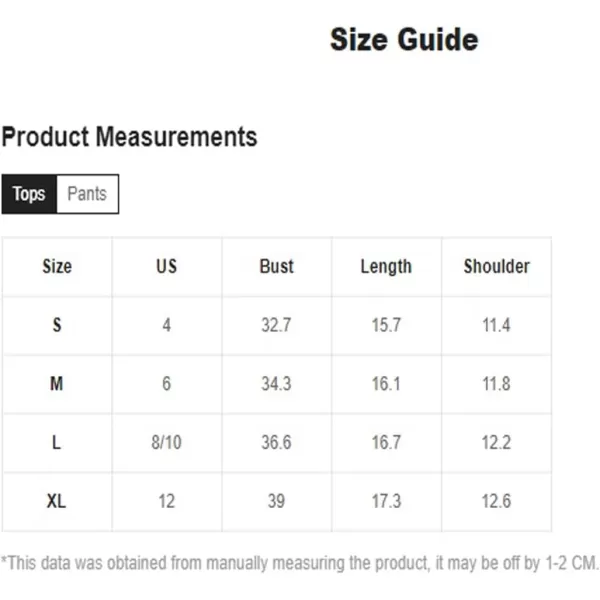600x600 pixels.
Task: Click the US column header
Action: (x=166, y=266)
